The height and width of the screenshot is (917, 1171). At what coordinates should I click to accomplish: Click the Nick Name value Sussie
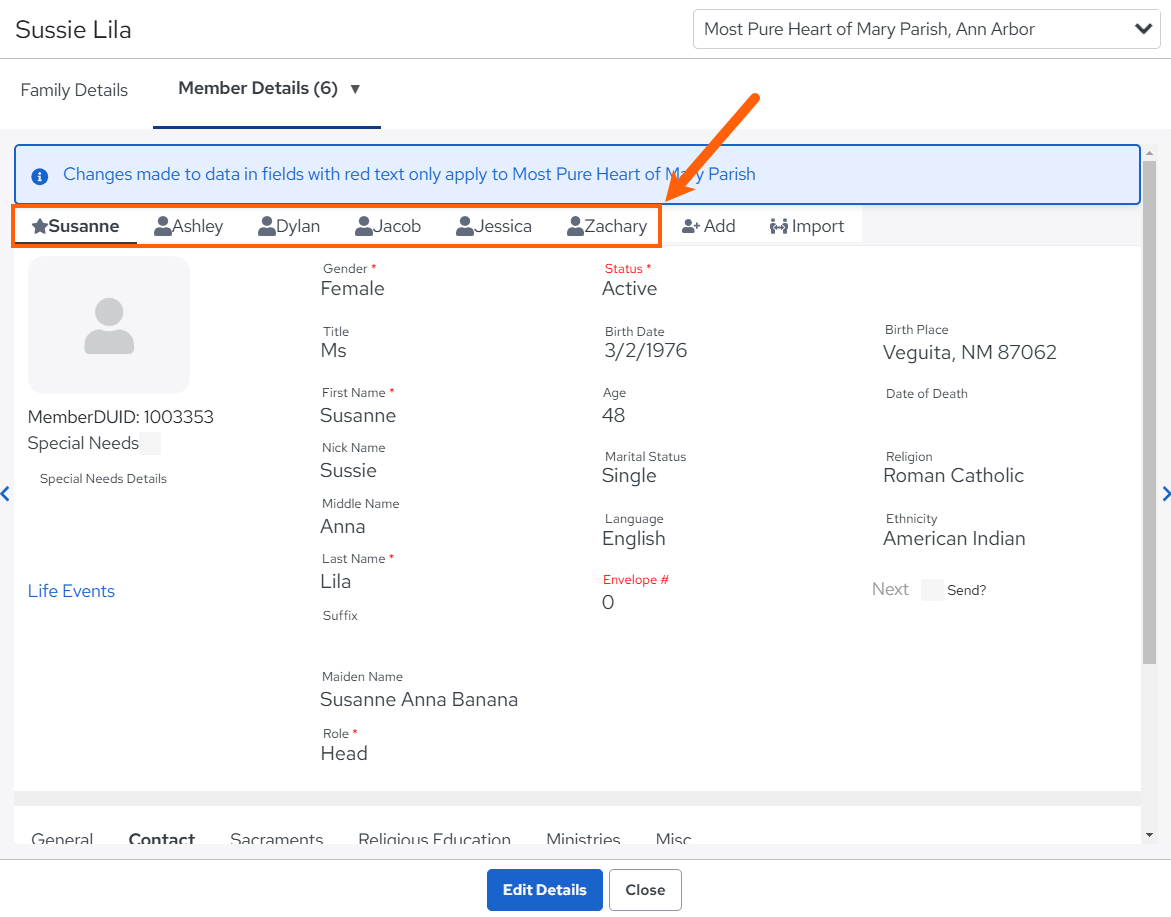(x=348, y=470)
